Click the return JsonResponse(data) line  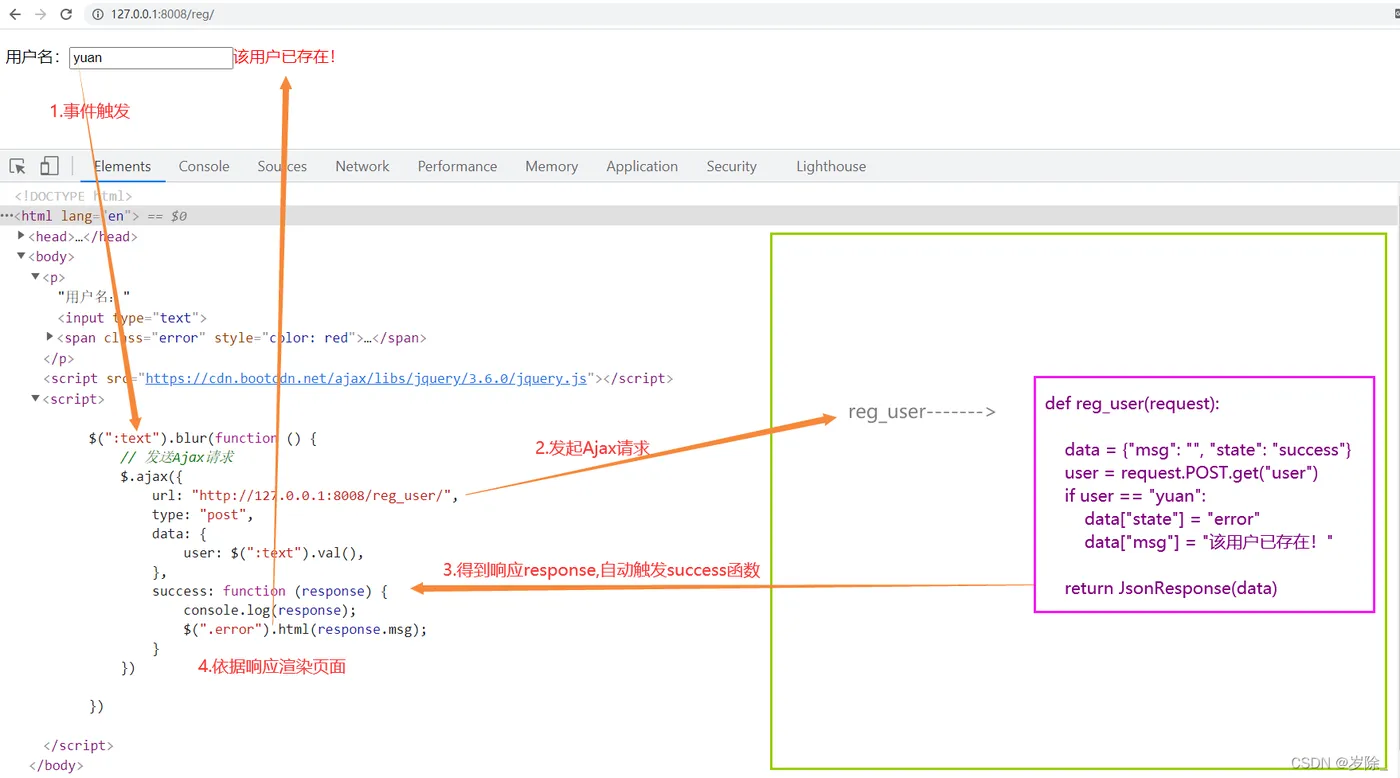click(1171, 588)
